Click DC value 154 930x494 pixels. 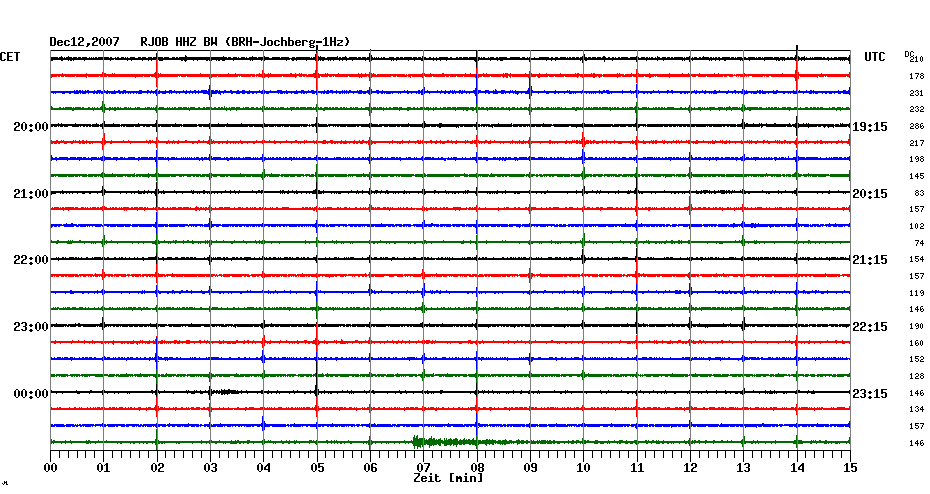[x=917, y=260]
